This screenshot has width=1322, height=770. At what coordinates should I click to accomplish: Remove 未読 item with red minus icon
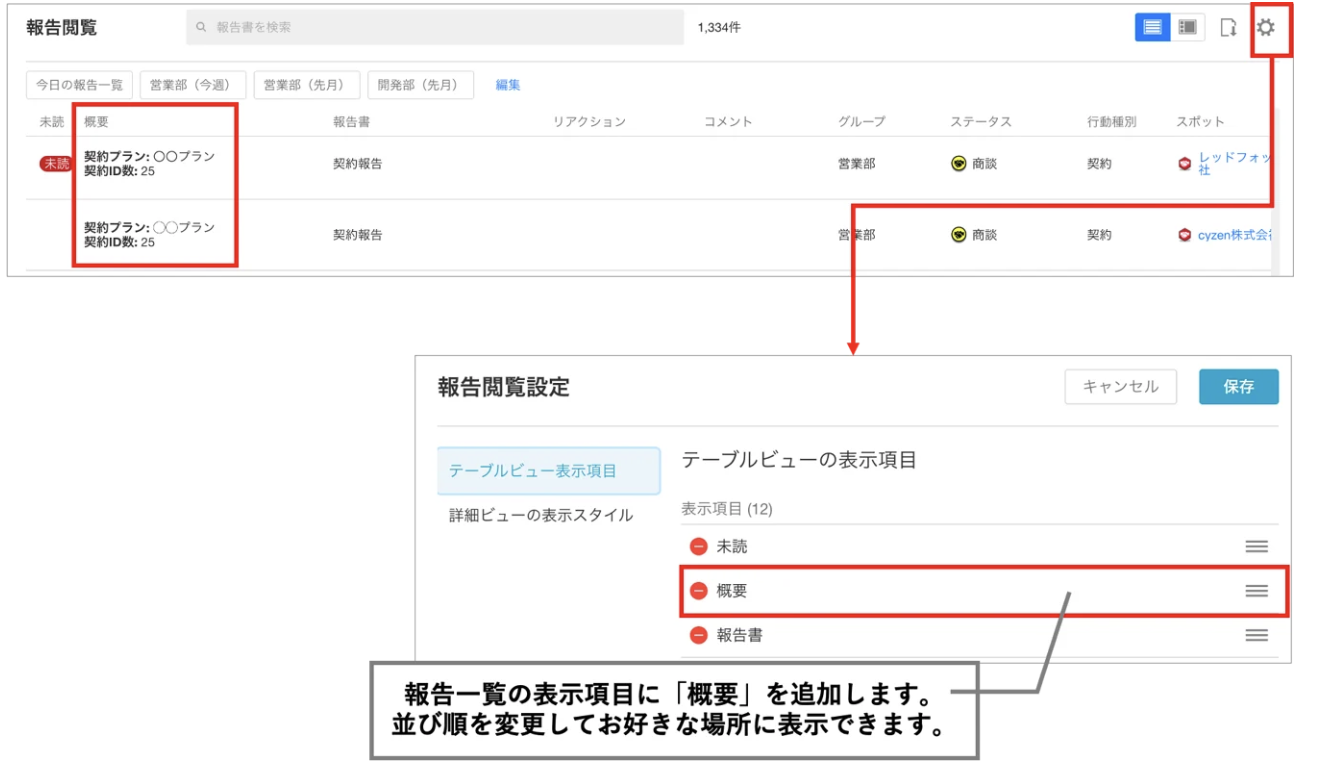click(699, 547)
